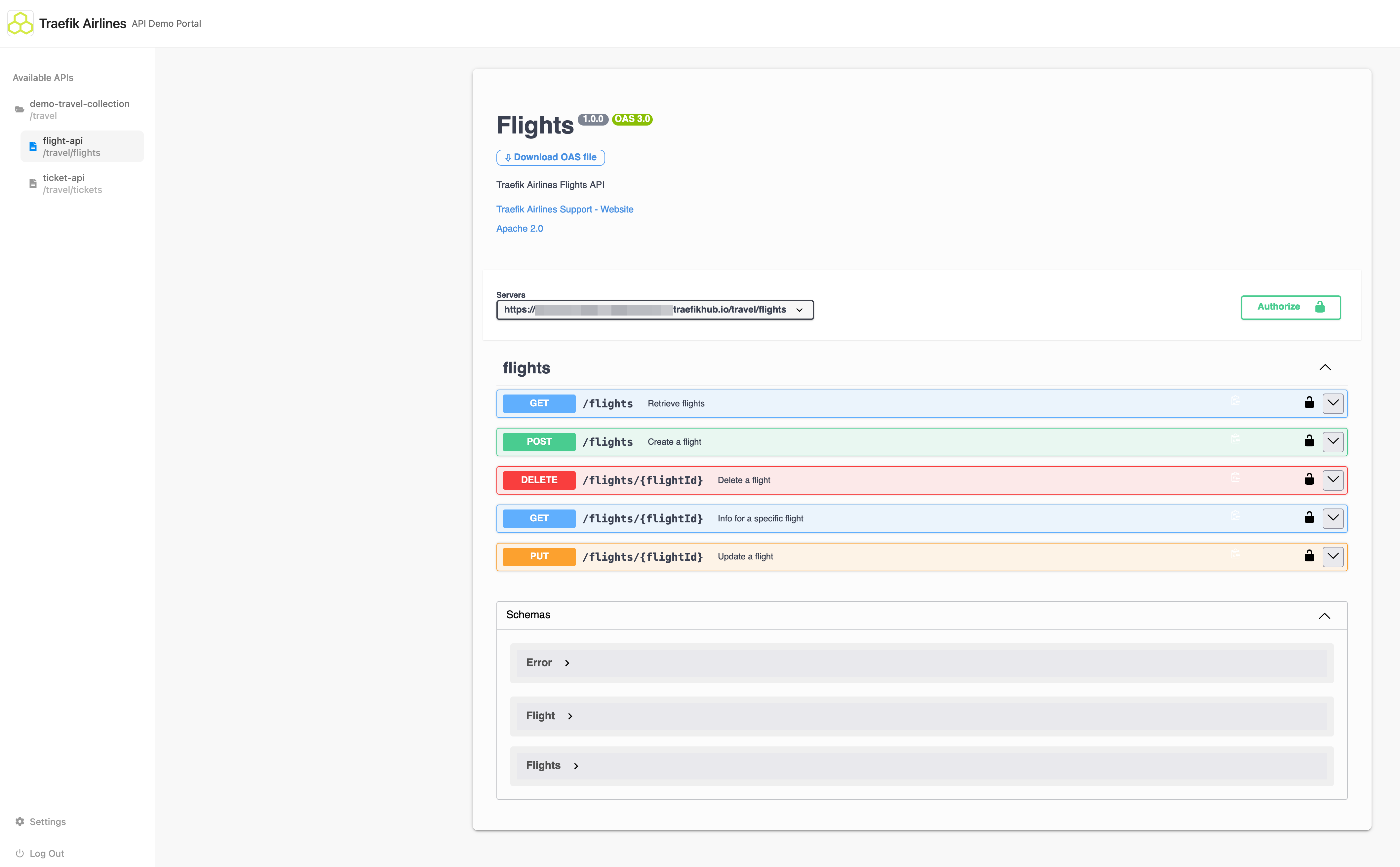Collapse the Schemas panel using its chevron
The image size is (1400, 867).
click(x=1325, y=616)
